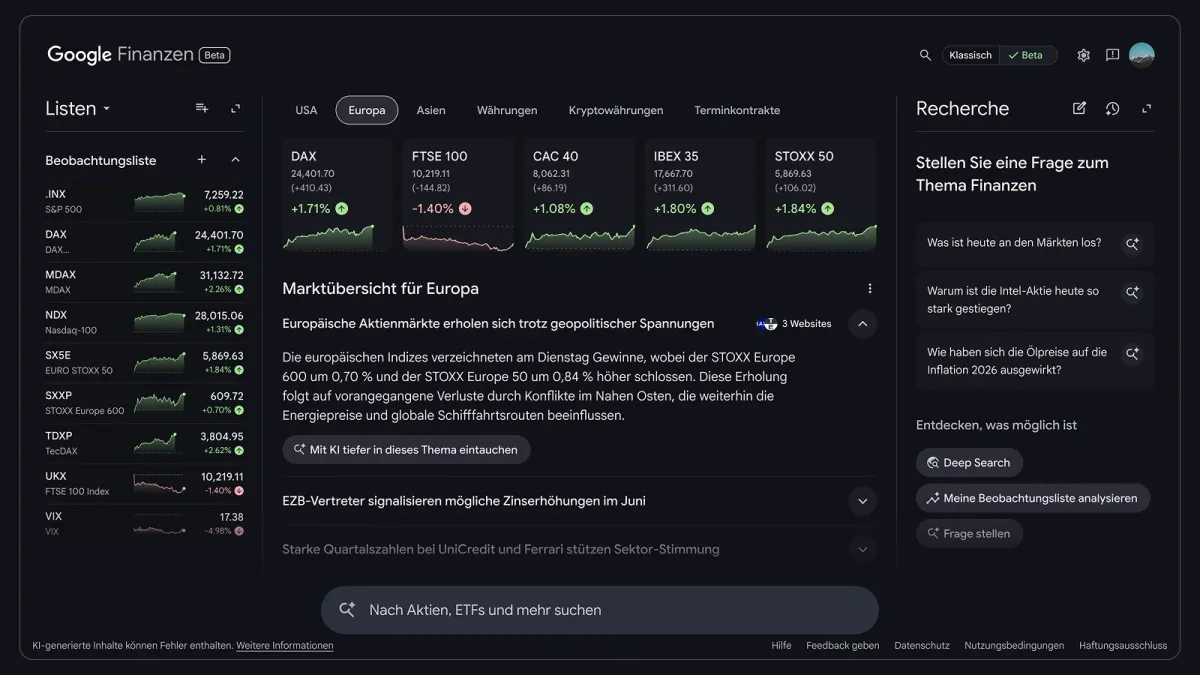Select the Terminkontrakte tab
Image resolution: width=1200 pixels, height=675 pixels.
(737, 110)
